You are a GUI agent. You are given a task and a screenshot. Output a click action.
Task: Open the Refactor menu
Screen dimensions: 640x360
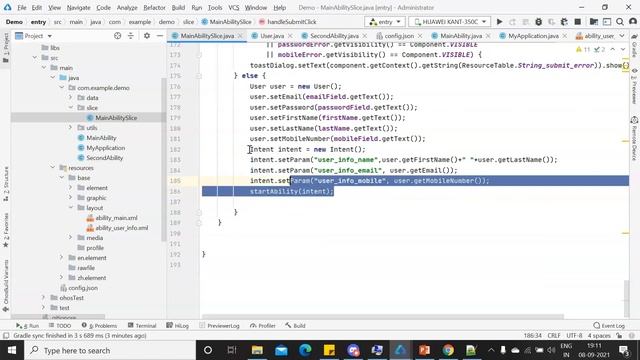[x=154, y=7]
